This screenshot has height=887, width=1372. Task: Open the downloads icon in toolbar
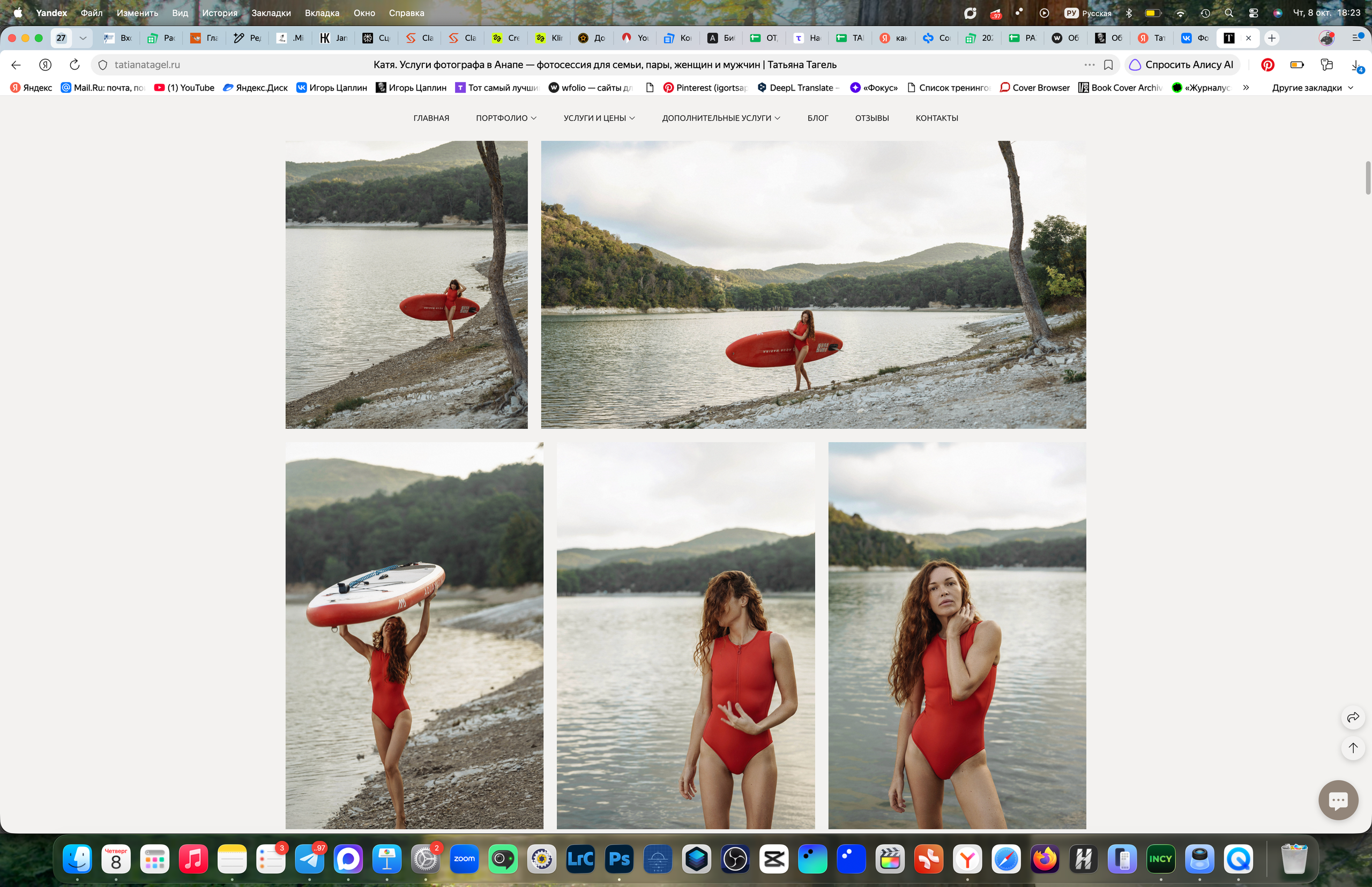(1356, 65)
